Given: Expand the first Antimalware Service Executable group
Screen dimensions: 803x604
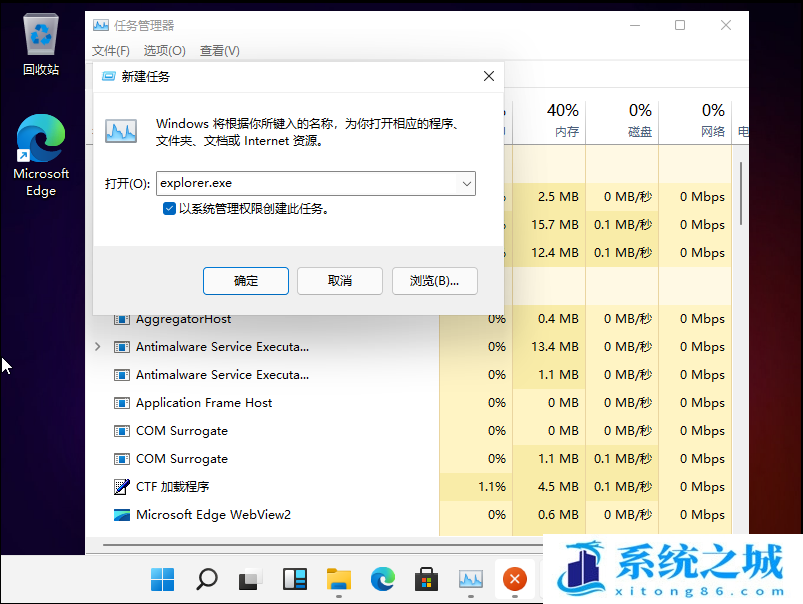Looking at the screenshot, I should [x=98, y=347].
